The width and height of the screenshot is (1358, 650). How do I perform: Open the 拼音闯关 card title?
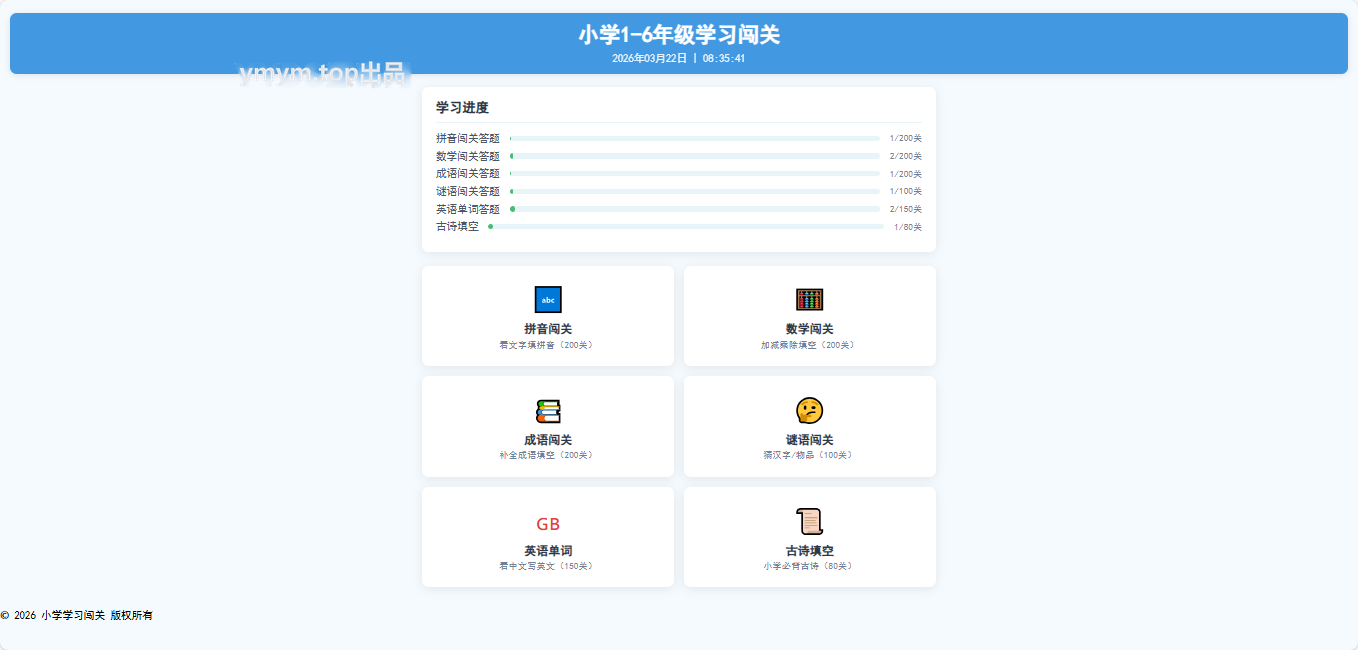[548, 329]
